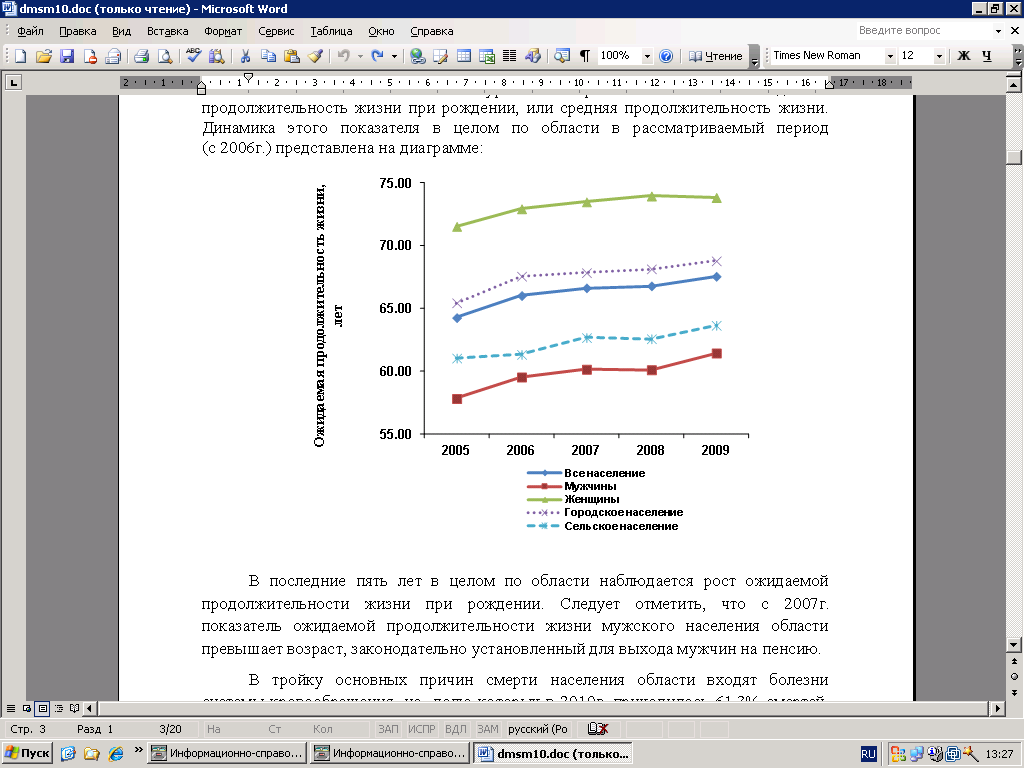The height and width of the screenshot is (768, 1024).
Task: Open the Пуск start menu
Action: point(27,753)
